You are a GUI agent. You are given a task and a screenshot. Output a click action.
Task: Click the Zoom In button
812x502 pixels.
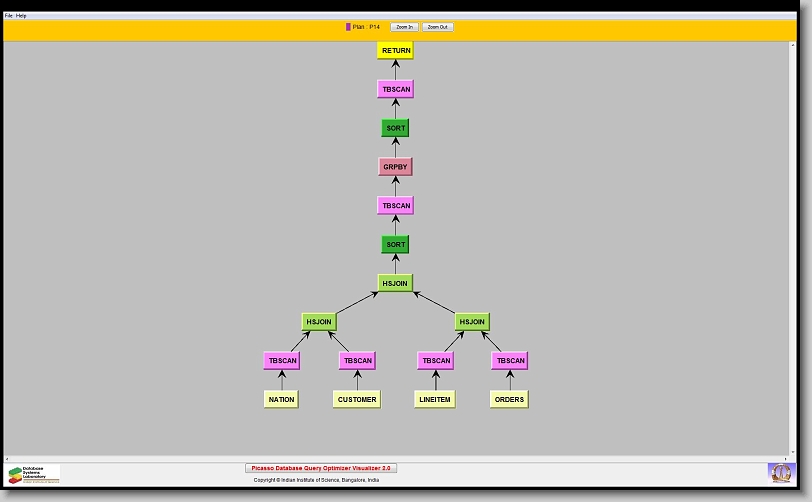(x=404, y=27)
